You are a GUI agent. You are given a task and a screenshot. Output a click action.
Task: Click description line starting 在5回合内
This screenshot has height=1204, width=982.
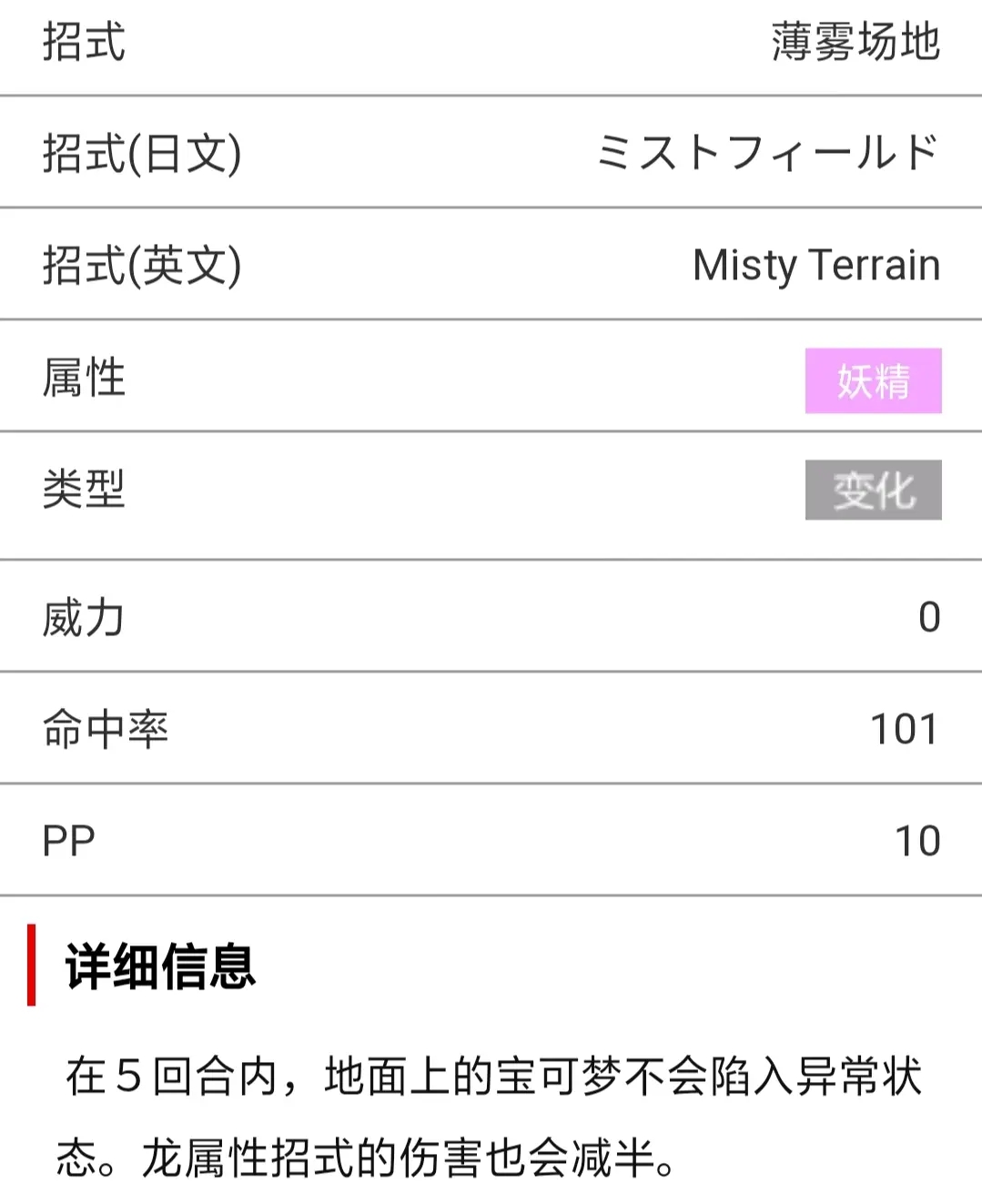[494, 1077]
